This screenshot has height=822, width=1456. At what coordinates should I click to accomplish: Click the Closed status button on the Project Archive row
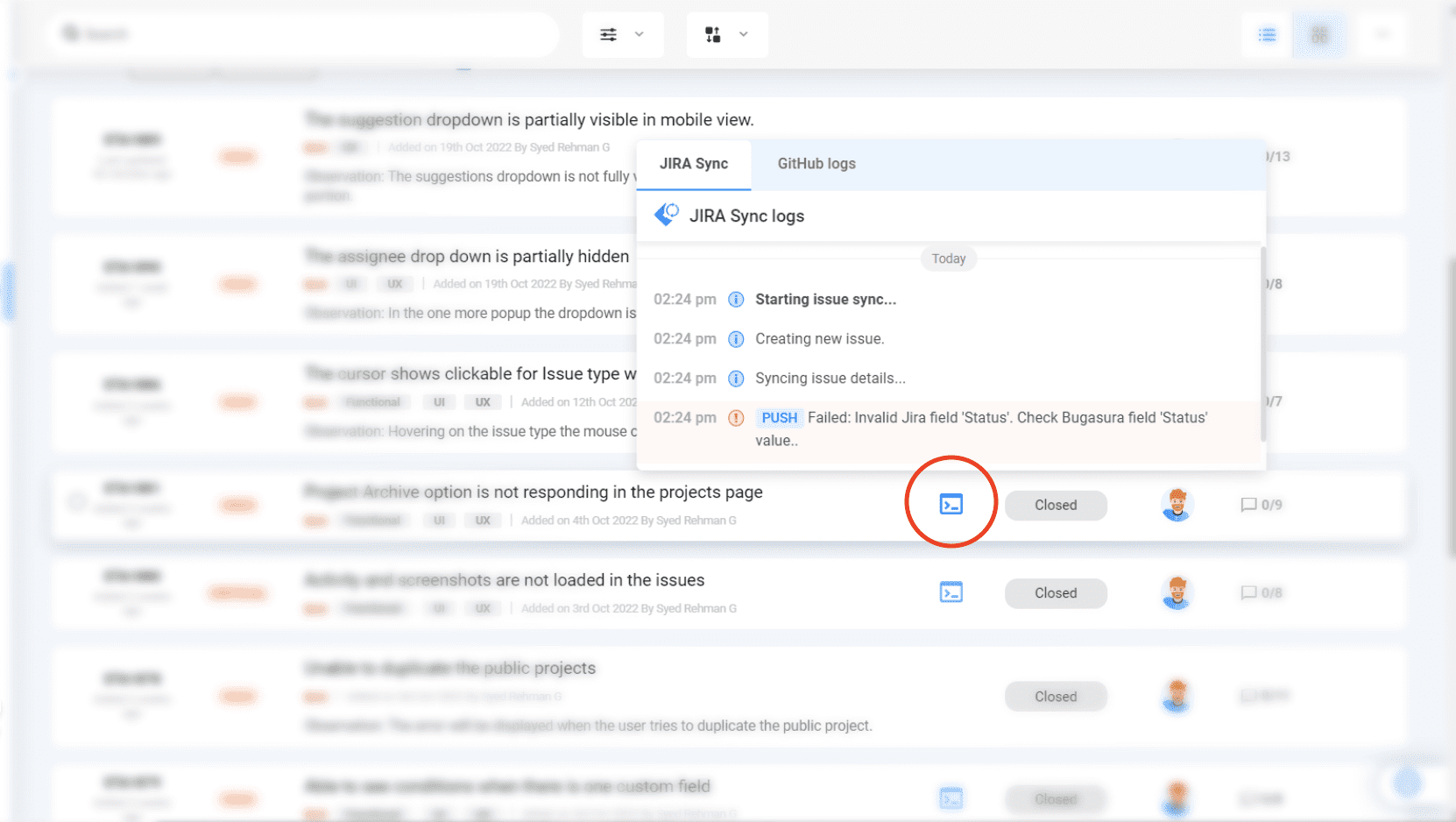[x=1055, y=505]
